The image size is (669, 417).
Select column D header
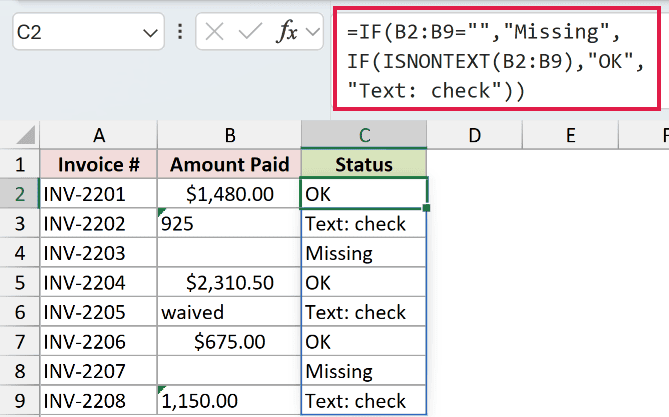(x=474, y=135)
